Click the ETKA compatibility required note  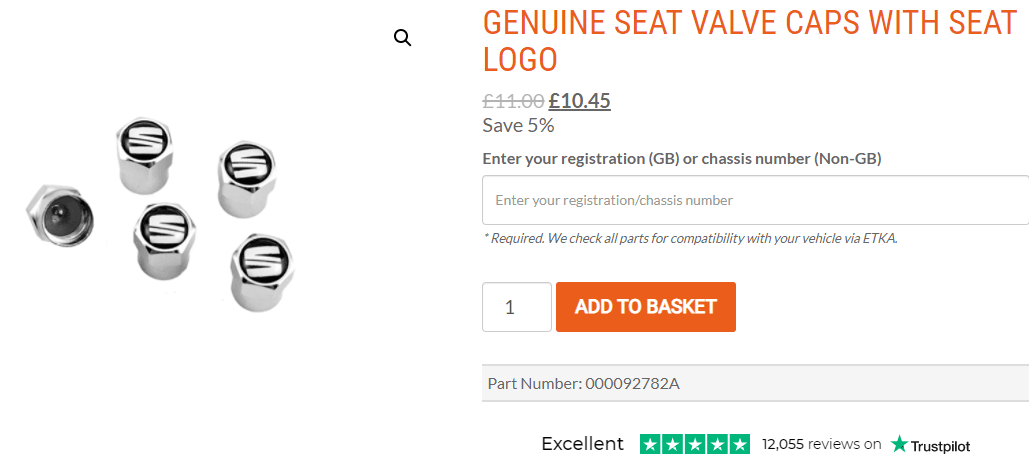coord(690,238)
